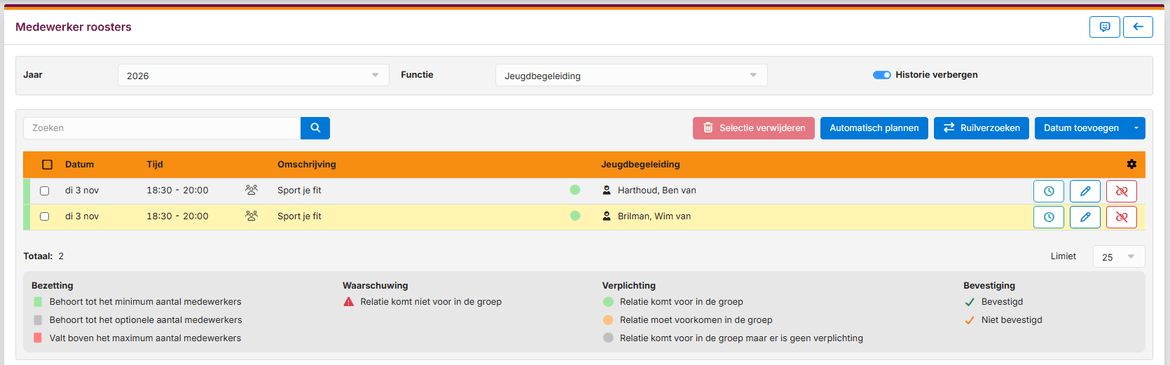Click Totaal: 2 count text
Image resolution: width=1170 pixels, height=365 pixels.
point(44,256)
